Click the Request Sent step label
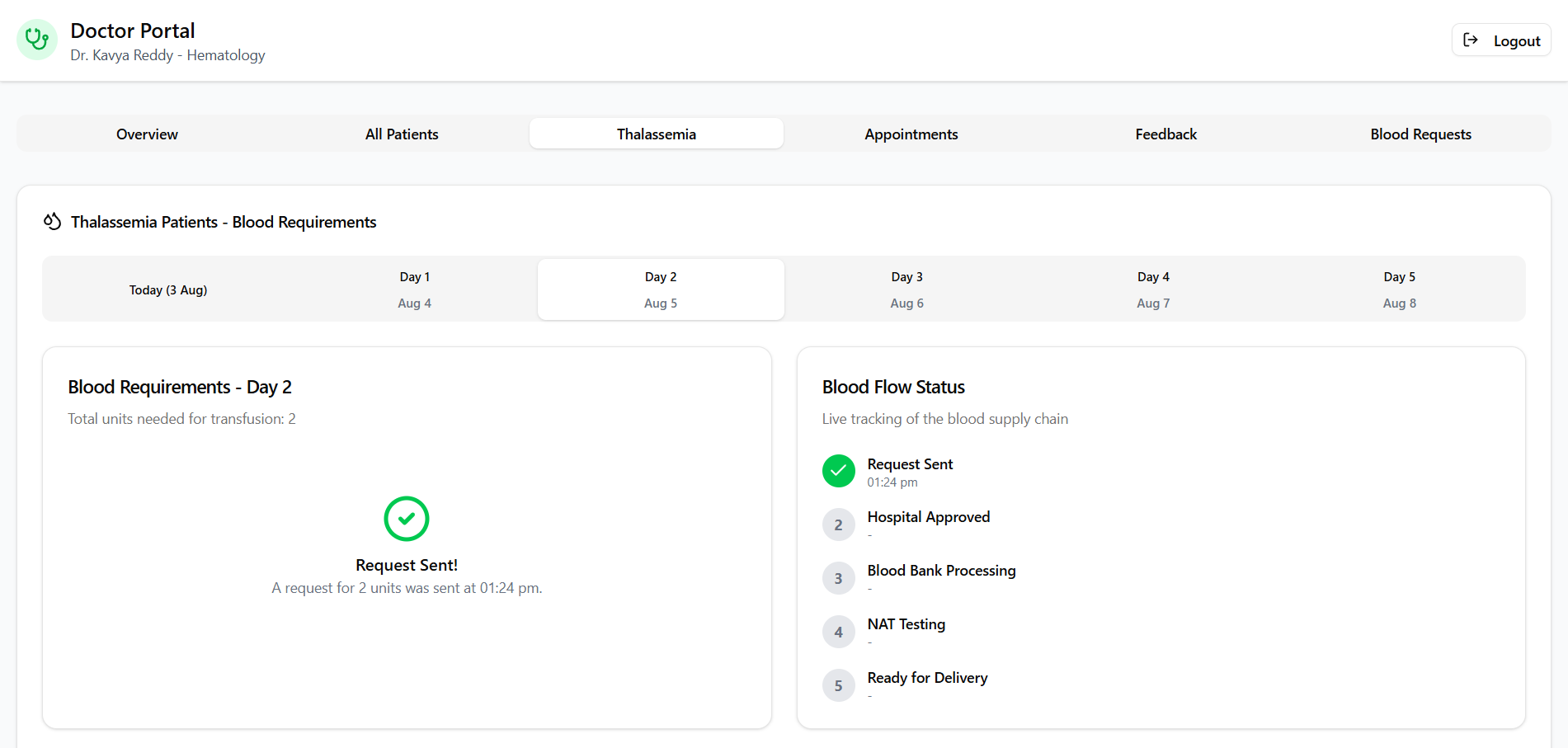This screenshot has height=748, width=1568. (x=910, y=464)
